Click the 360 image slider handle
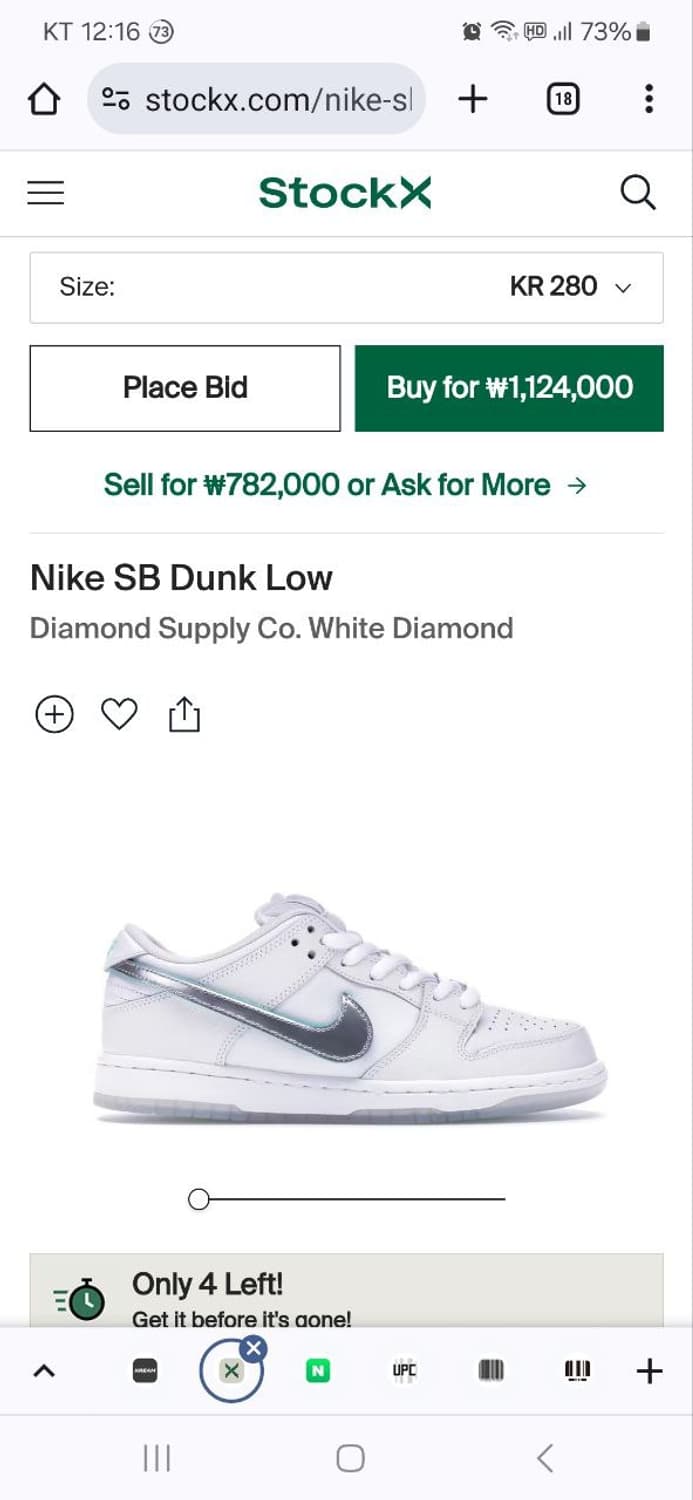The image size is (693, 1500). (199, 1199)
